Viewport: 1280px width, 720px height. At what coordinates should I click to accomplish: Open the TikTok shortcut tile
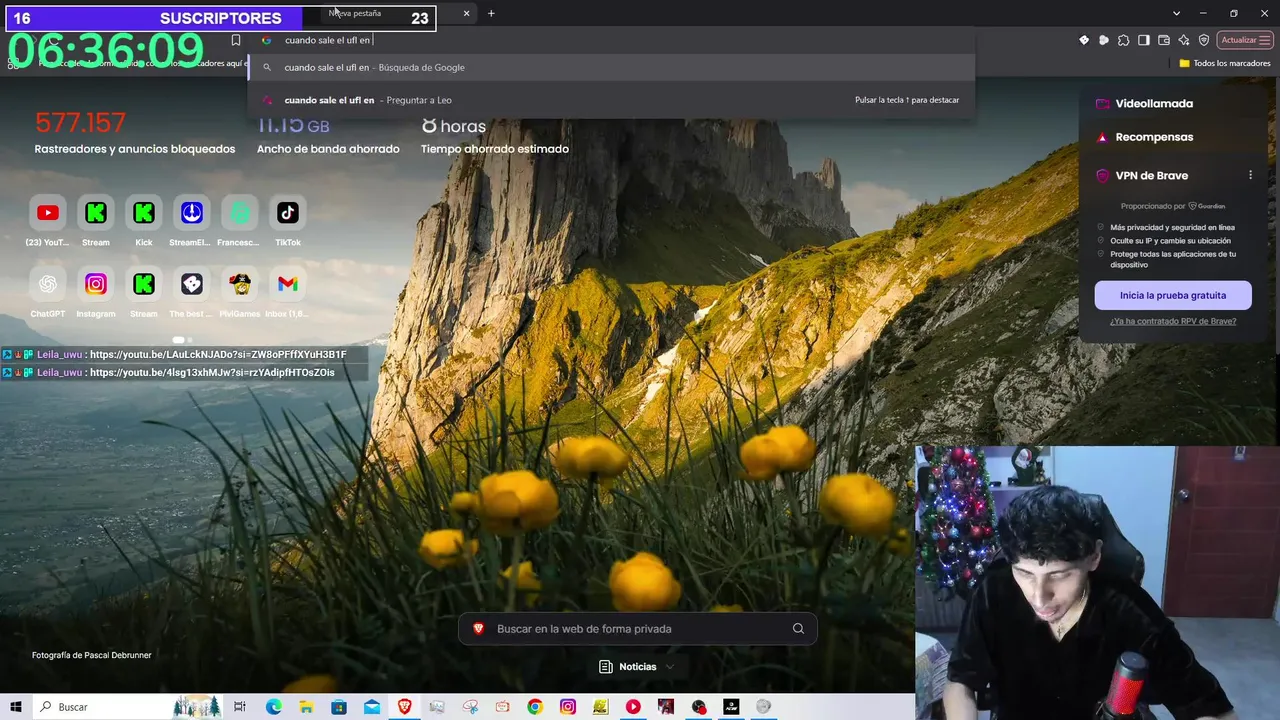click(x=287, y=213)
